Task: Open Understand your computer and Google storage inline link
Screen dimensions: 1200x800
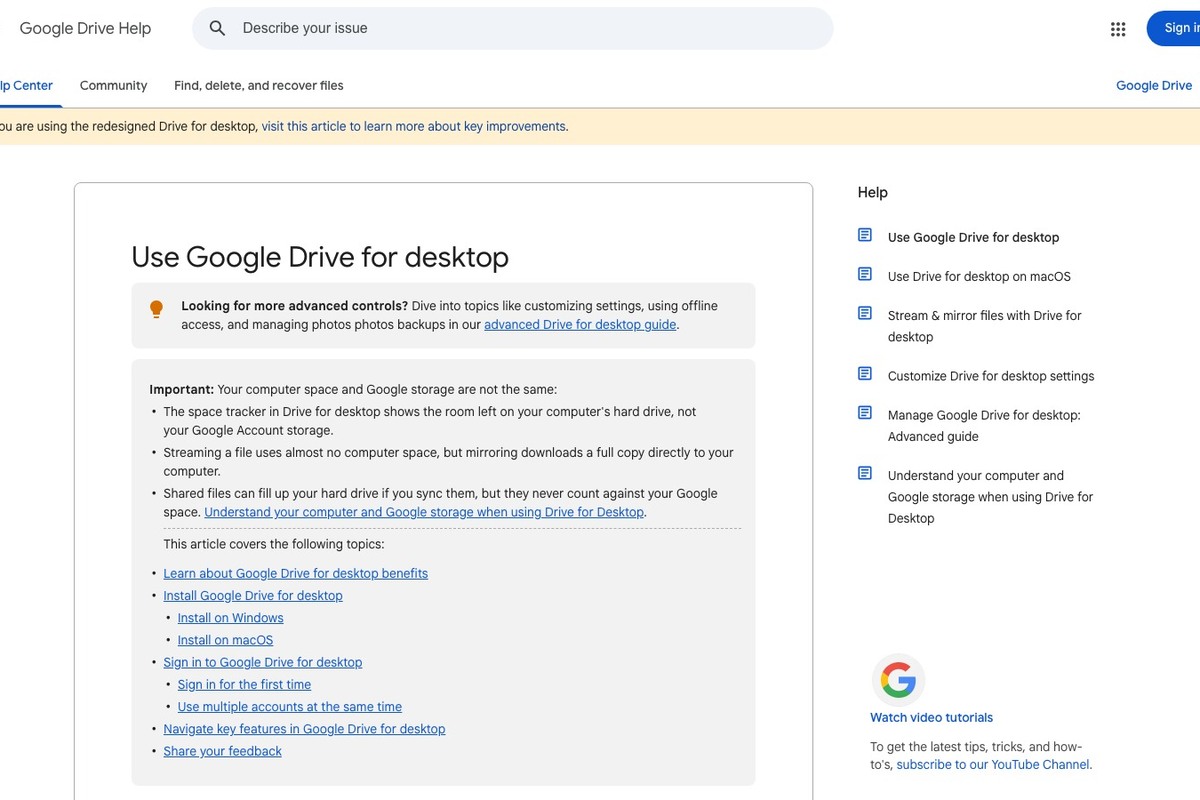Action: (425, 512)
